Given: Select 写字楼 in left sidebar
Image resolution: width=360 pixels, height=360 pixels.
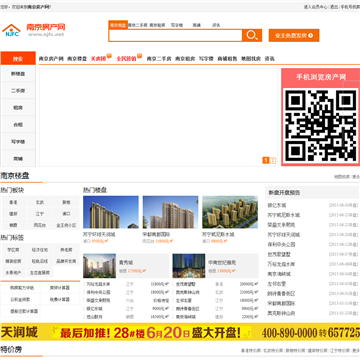Looking at the screenshot, I should [18, 142].
